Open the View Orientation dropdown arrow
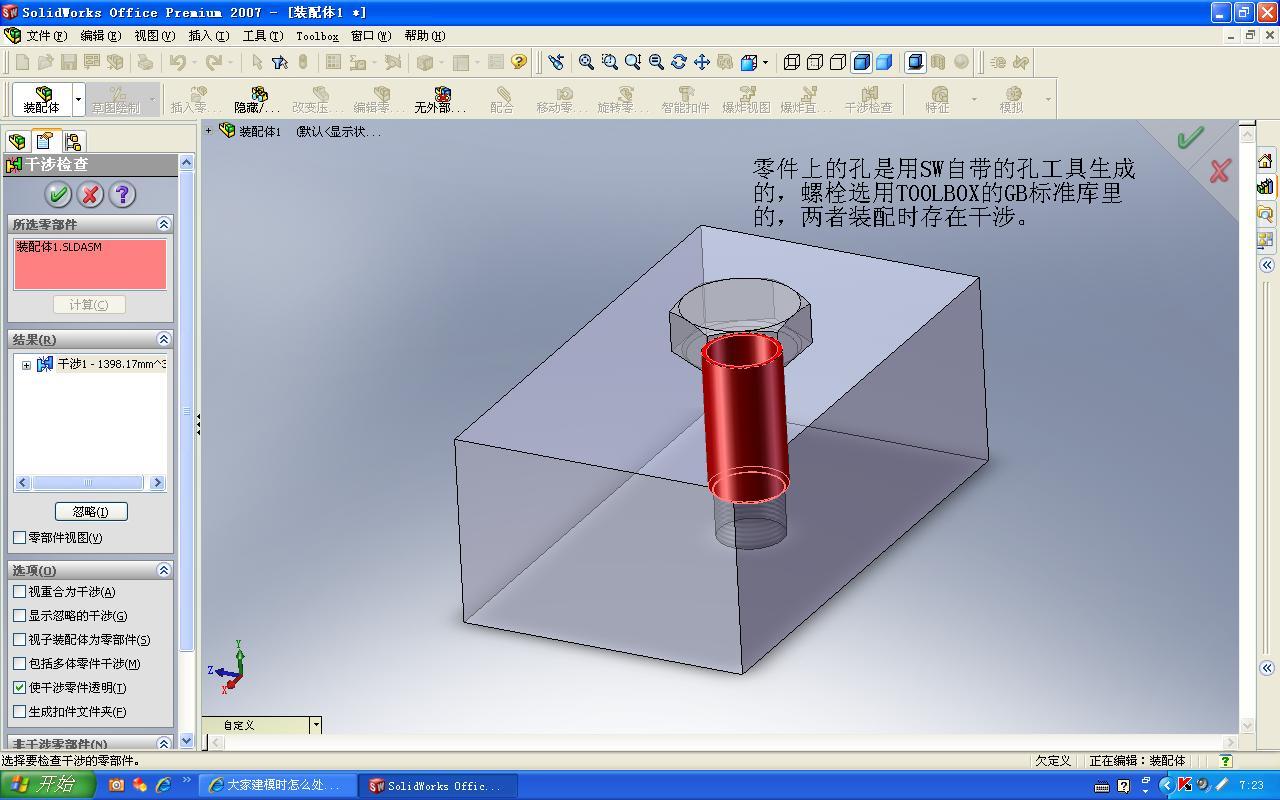Screen dimensions: 1280x800 point(765,62)
